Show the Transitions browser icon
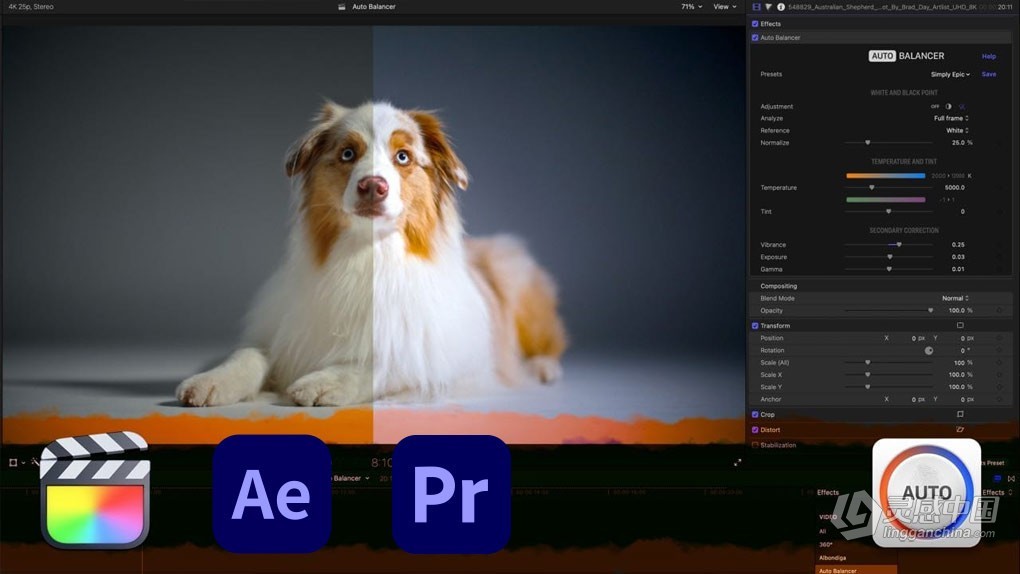Viewport: 1020px width, 574px height. pyautogui.click(x=1011, y=478)
